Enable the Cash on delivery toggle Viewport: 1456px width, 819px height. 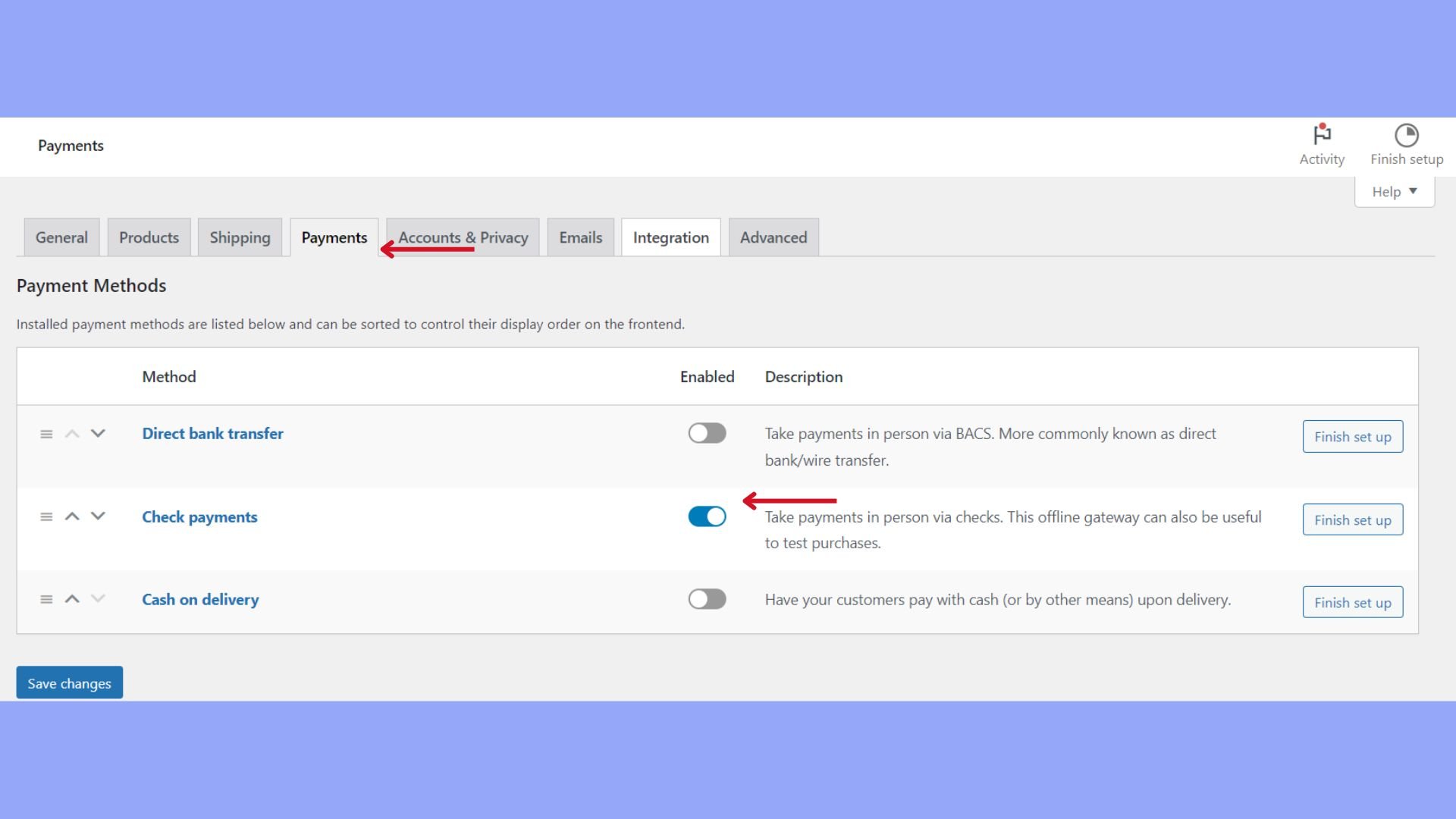707,599
